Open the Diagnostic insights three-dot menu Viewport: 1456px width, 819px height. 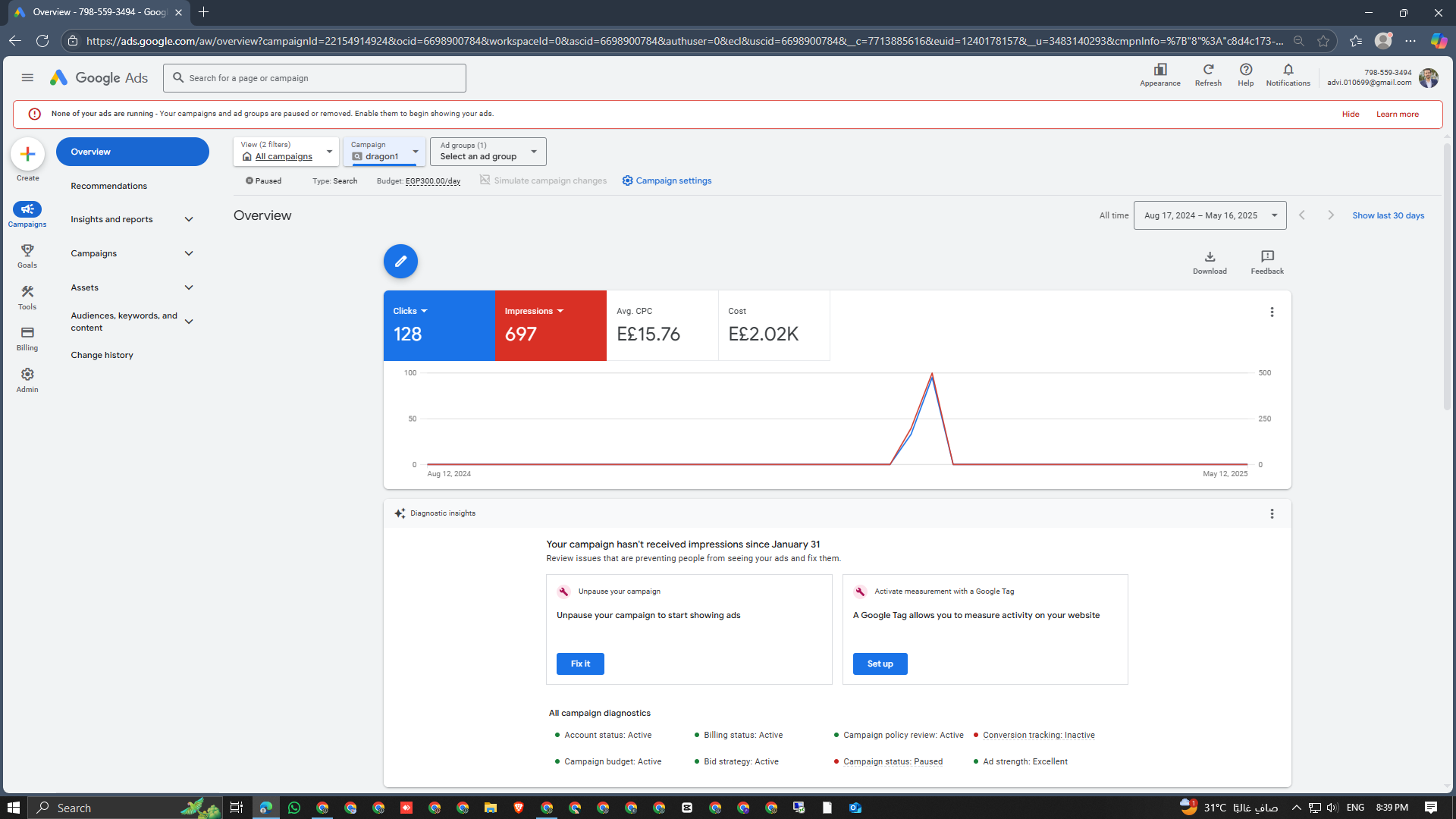pos(1272,514)
